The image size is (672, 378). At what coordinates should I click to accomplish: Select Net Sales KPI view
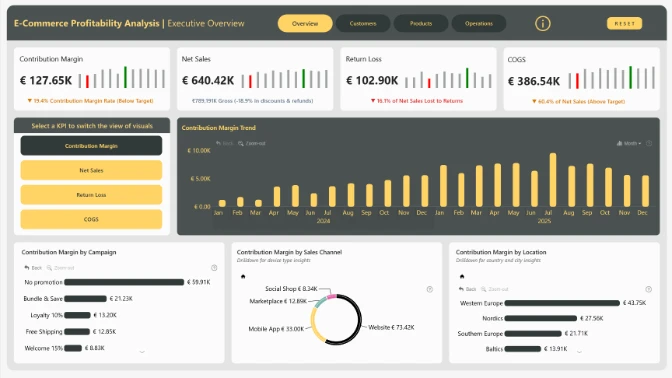click(x=91, y=170)
